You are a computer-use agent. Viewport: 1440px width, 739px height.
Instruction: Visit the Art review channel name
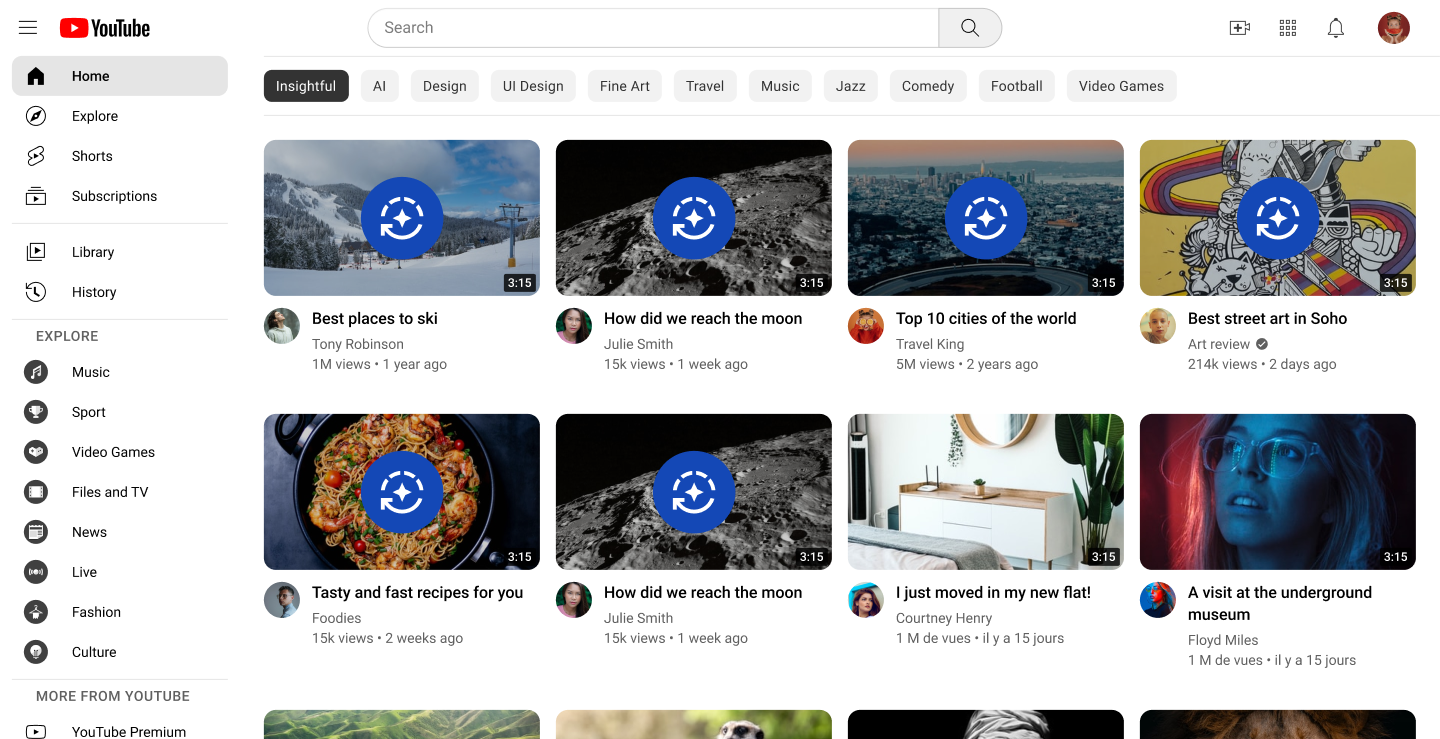[1219, 344]
